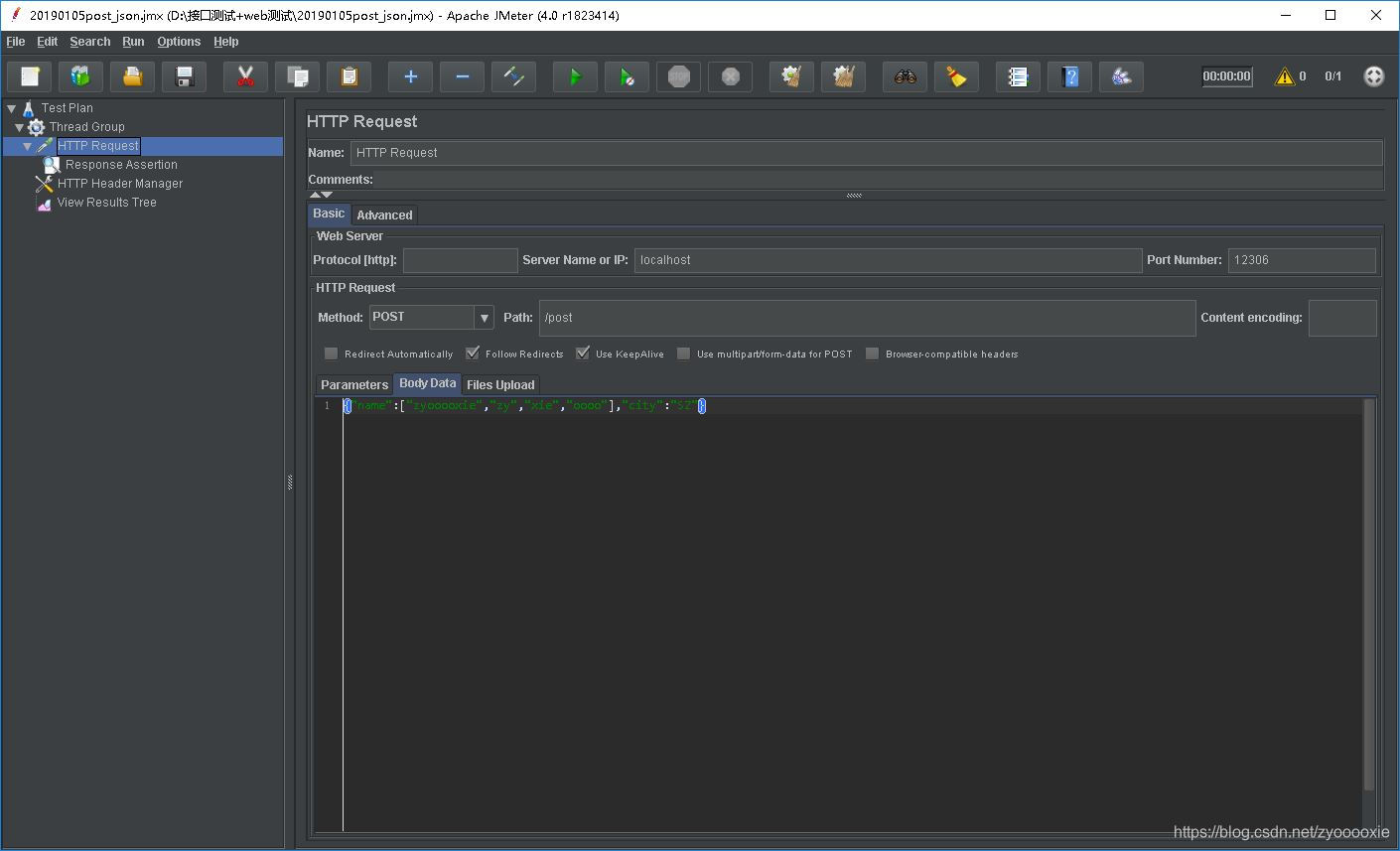
Task: Click the Name input field
Action: coord(866,153)
